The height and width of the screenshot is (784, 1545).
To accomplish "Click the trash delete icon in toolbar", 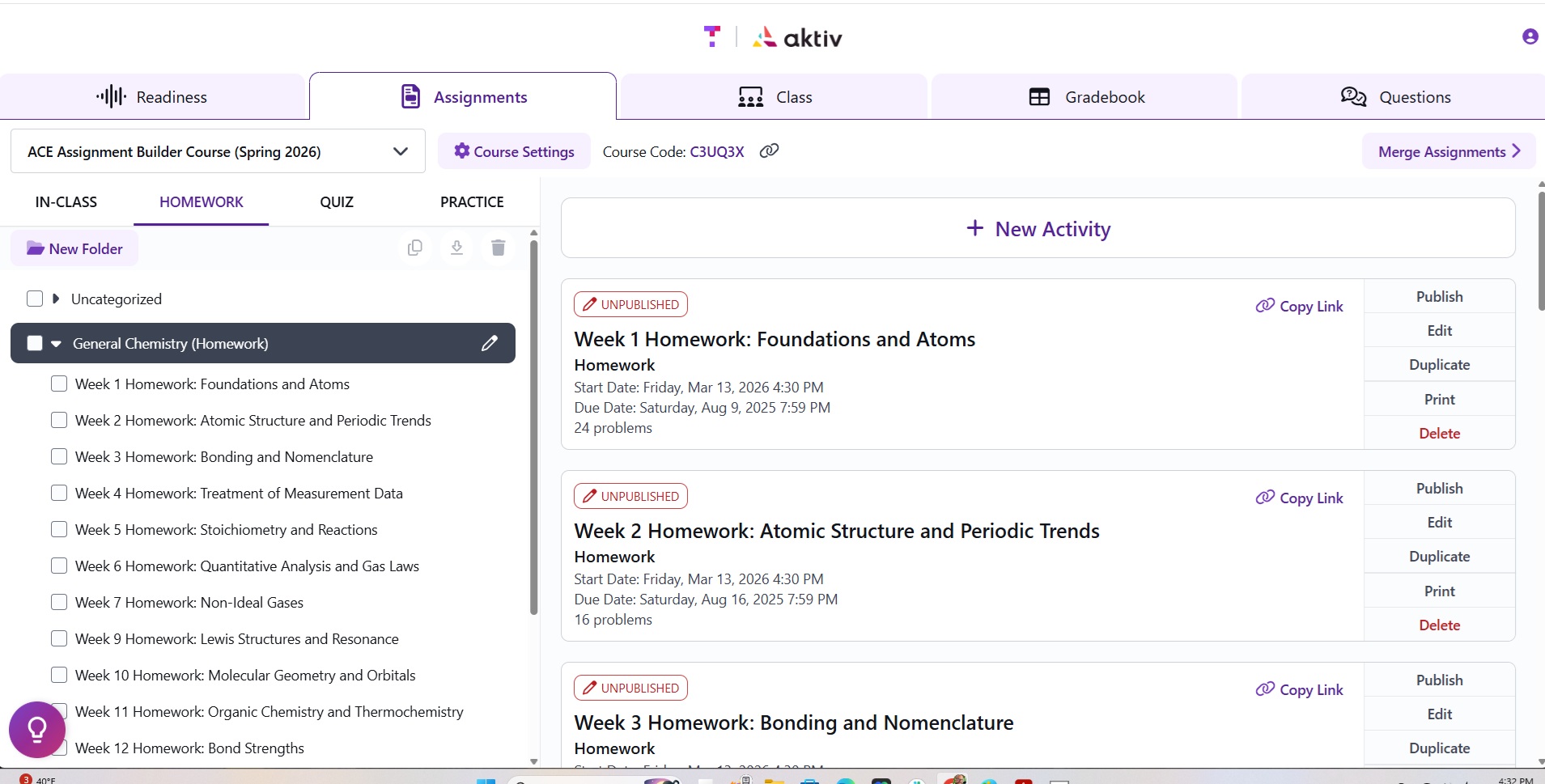I will (x=499, y=248).
